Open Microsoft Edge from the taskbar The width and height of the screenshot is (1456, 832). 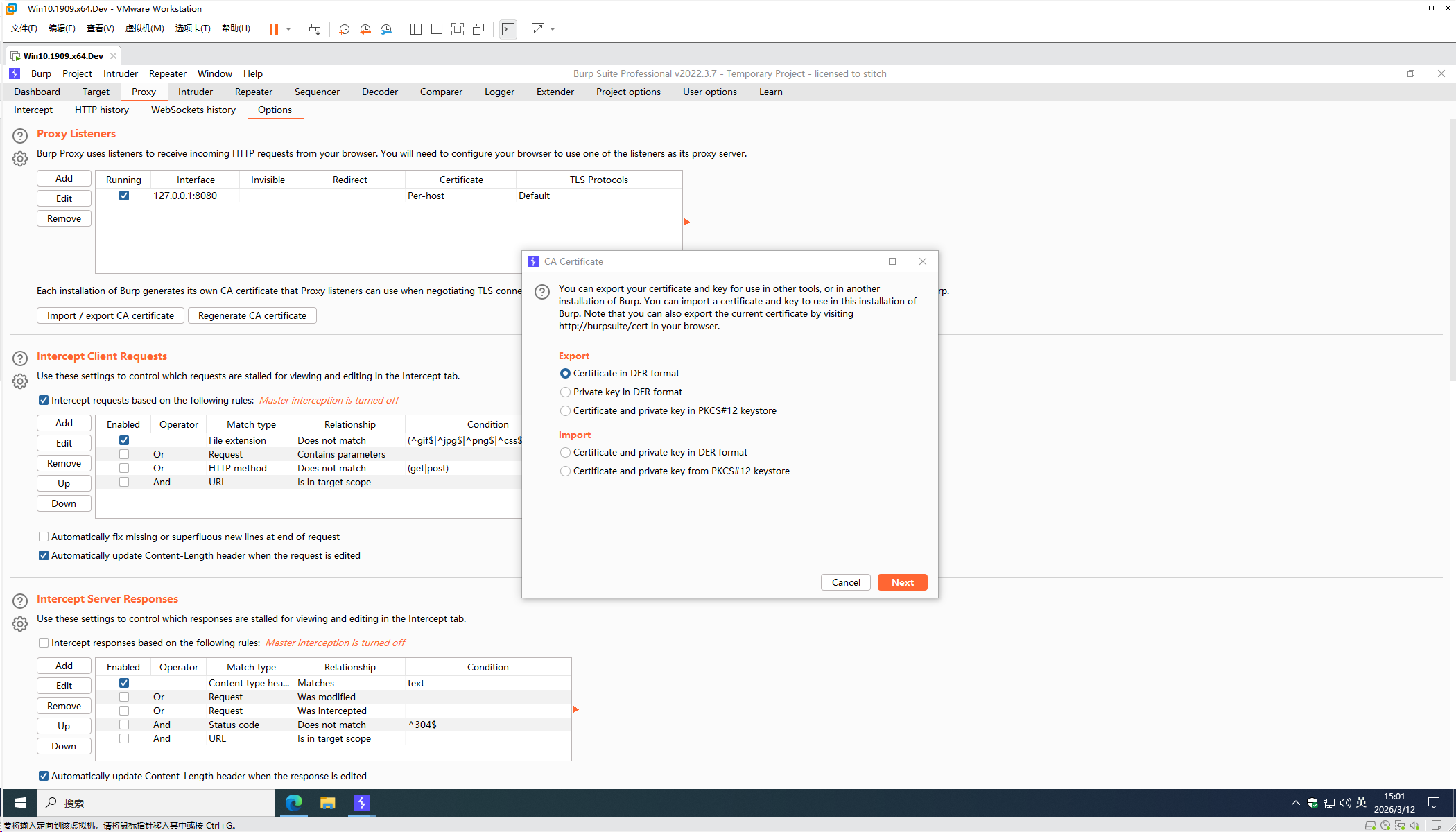click(x=294, y=803)
